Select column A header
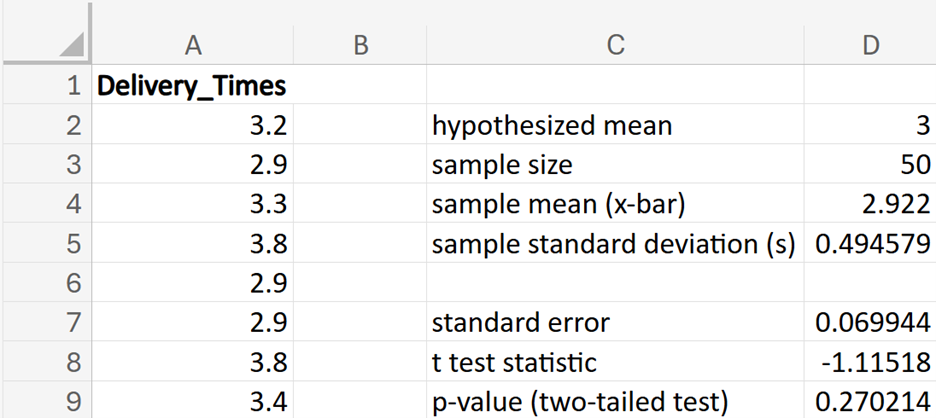 (193, 44)
